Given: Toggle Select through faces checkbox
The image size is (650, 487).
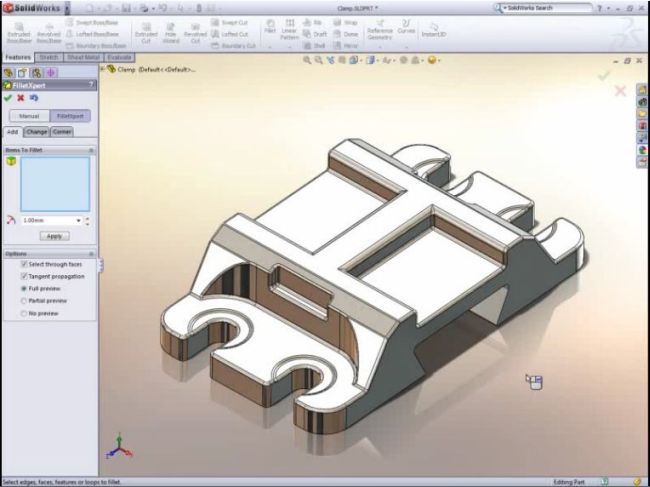Looking at the screenshot, I should pyautogui.click(x=24, y=264).
